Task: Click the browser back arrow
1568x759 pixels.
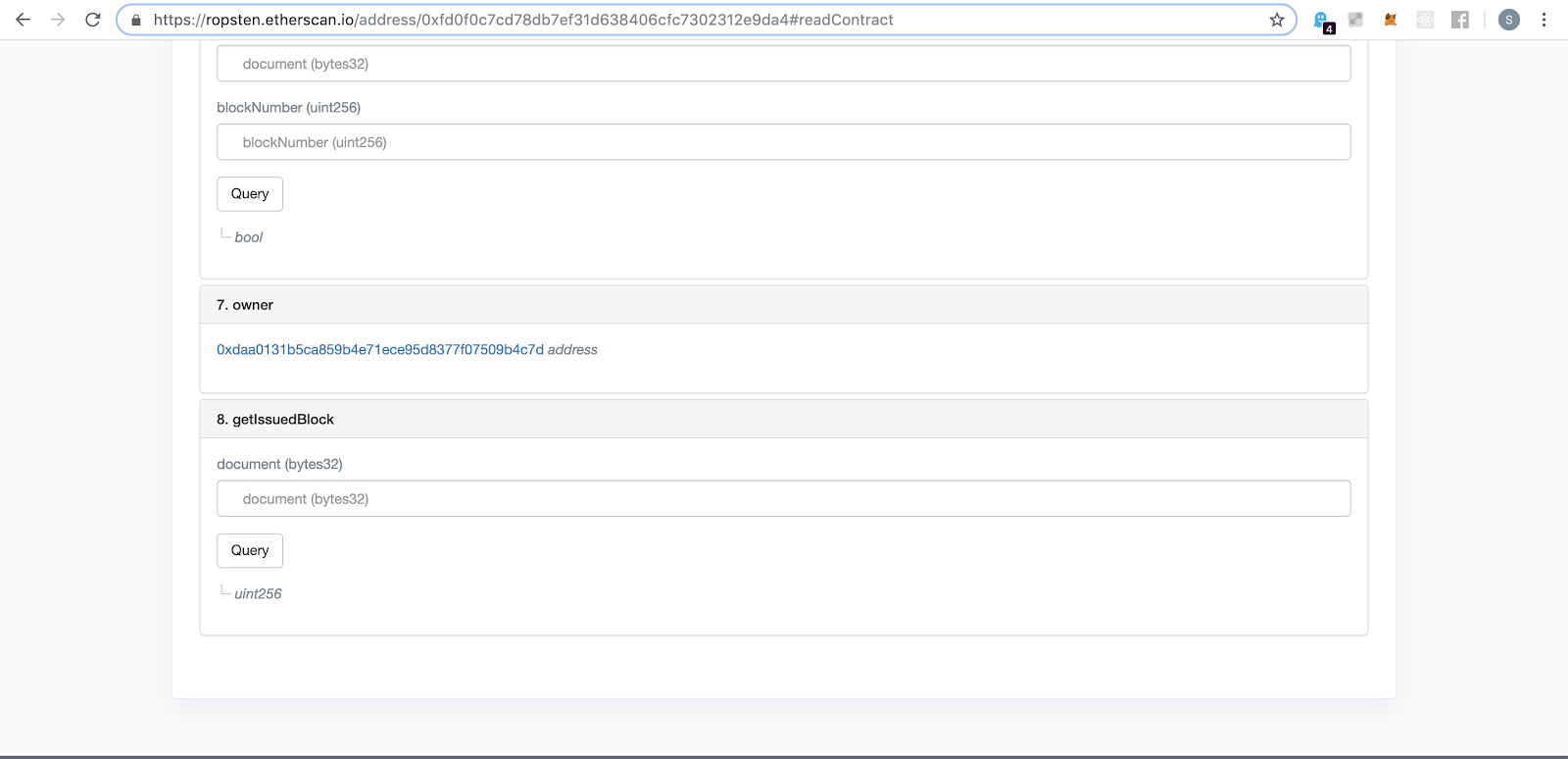Action: point(23,20)
